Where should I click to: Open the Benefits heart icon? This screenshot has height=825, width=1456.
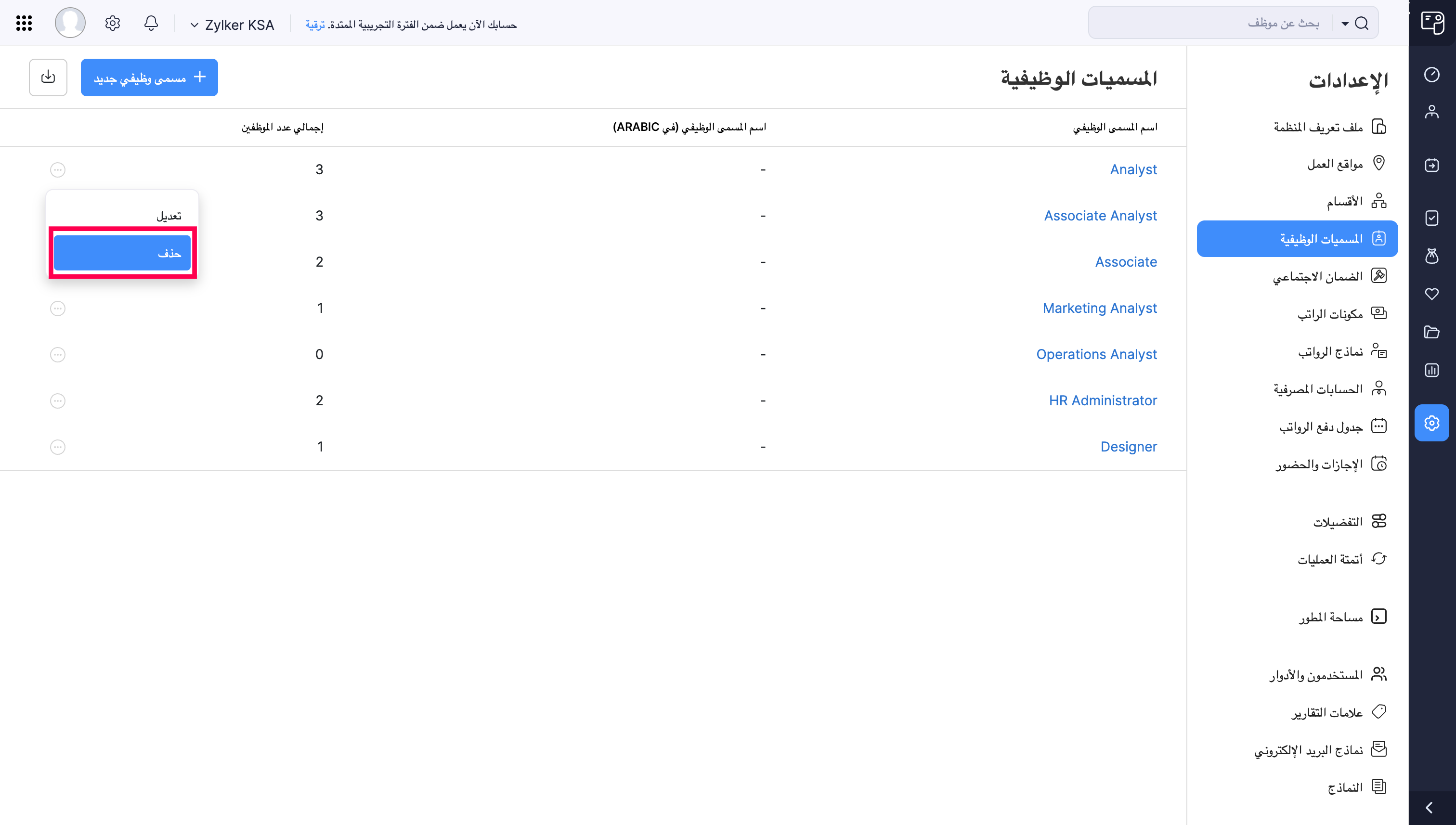(1432, 294)
